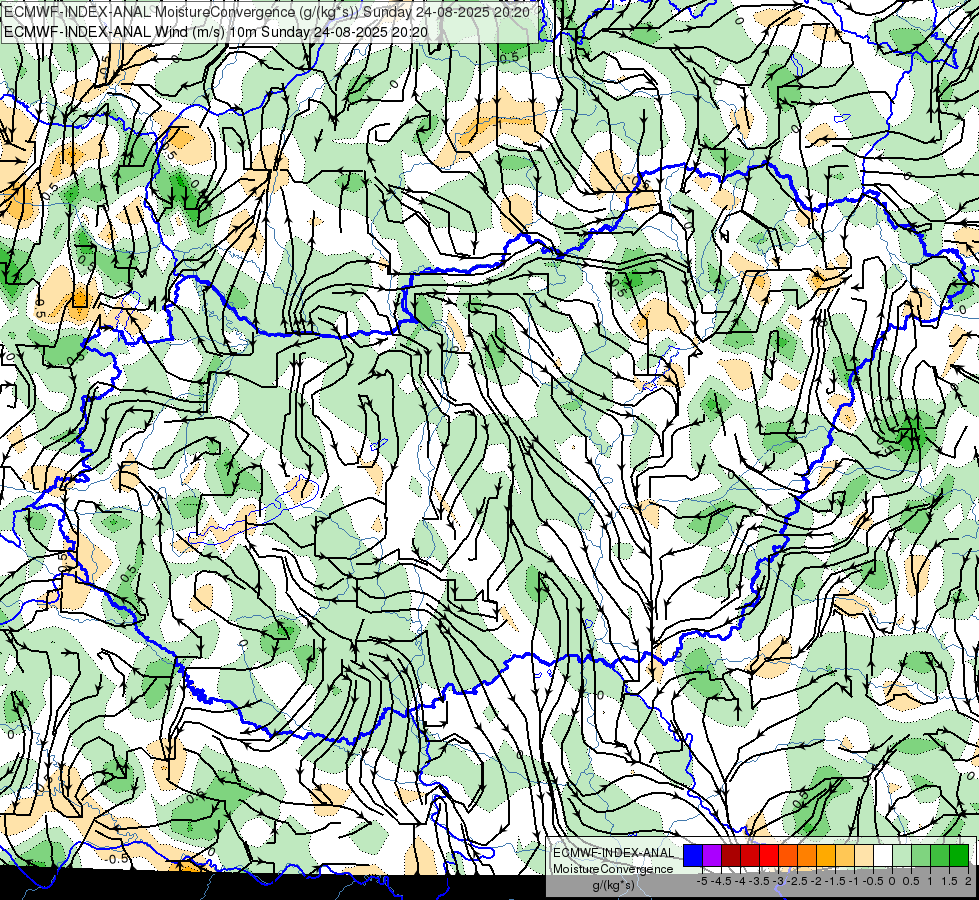Click the -1.5 legend tick label
The width and height of the screenshot is (979, 900).
[835, 881]
